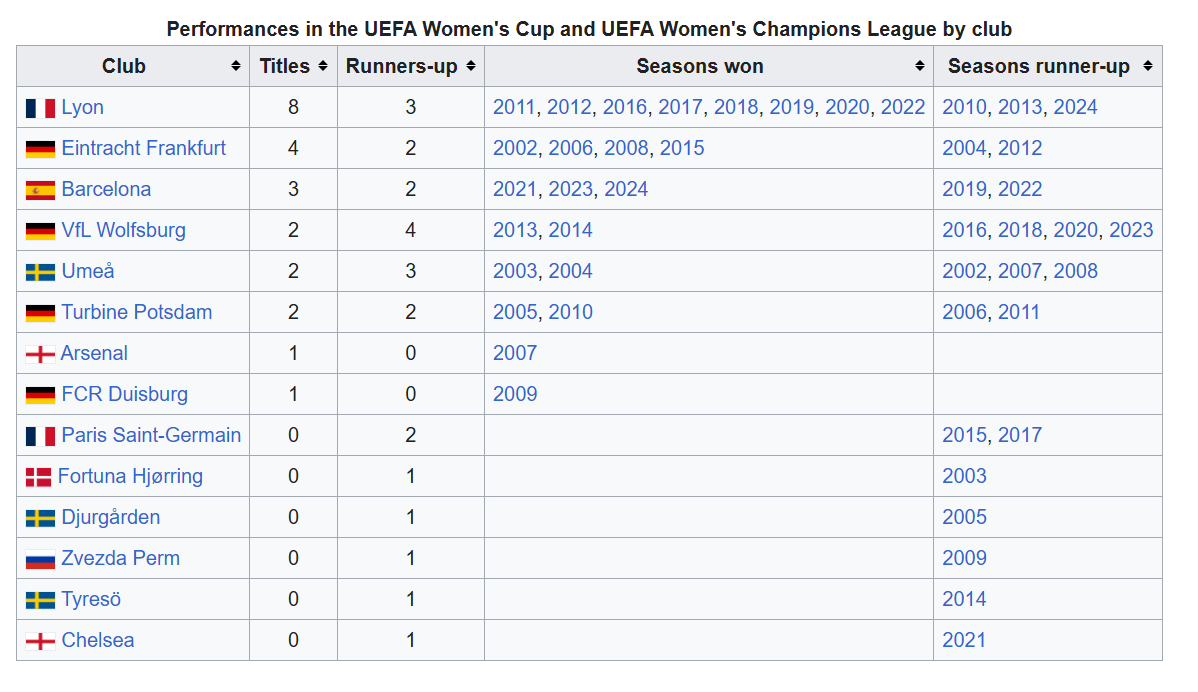Click the French flag icon beside Lyon
1198x692 pixels.
click(x=40, y=108)
